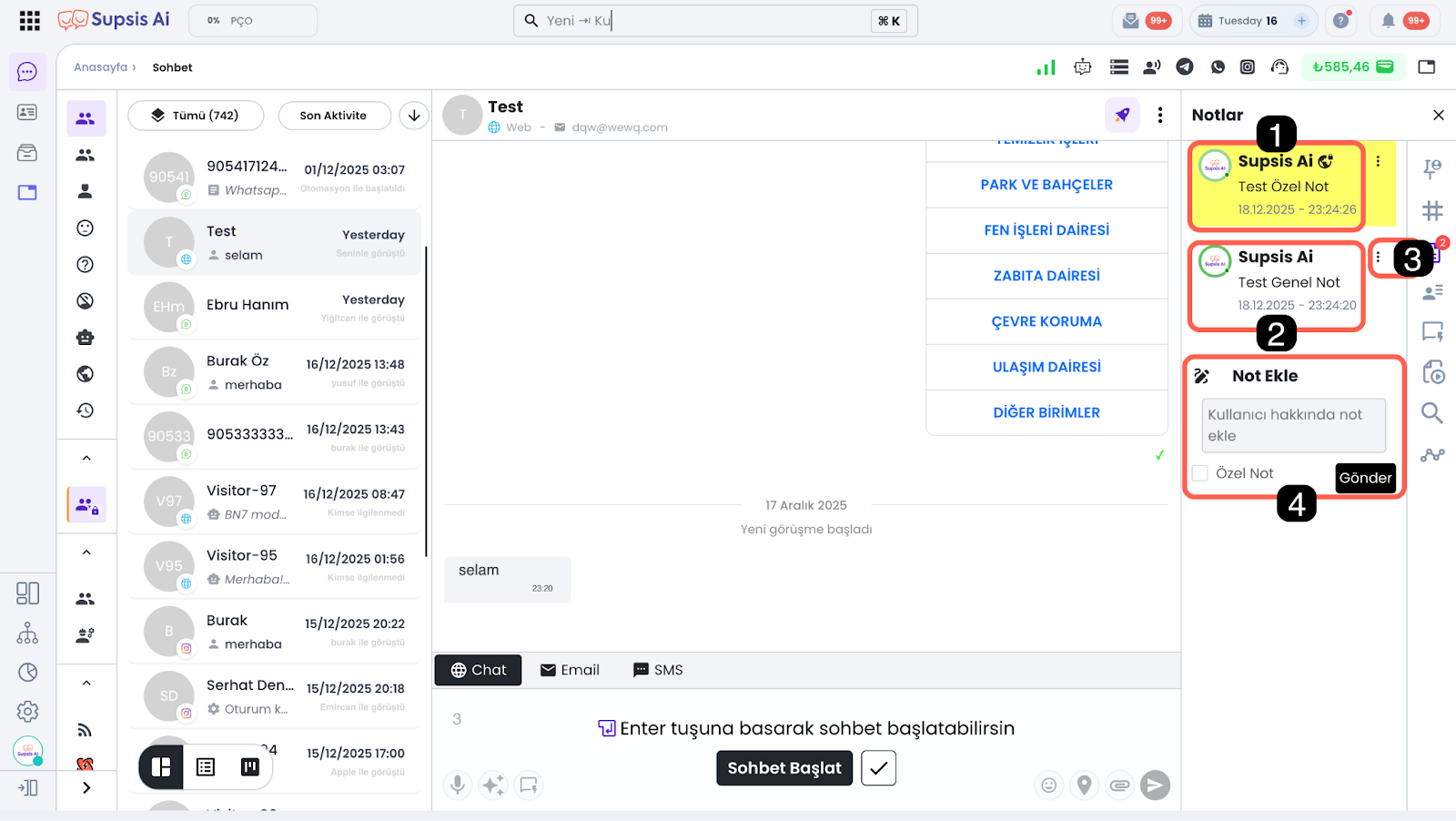Viewport: 1456px width, 821px height.
Task: Open the emoji picker in composer
Action: (x=1048, y=785)
